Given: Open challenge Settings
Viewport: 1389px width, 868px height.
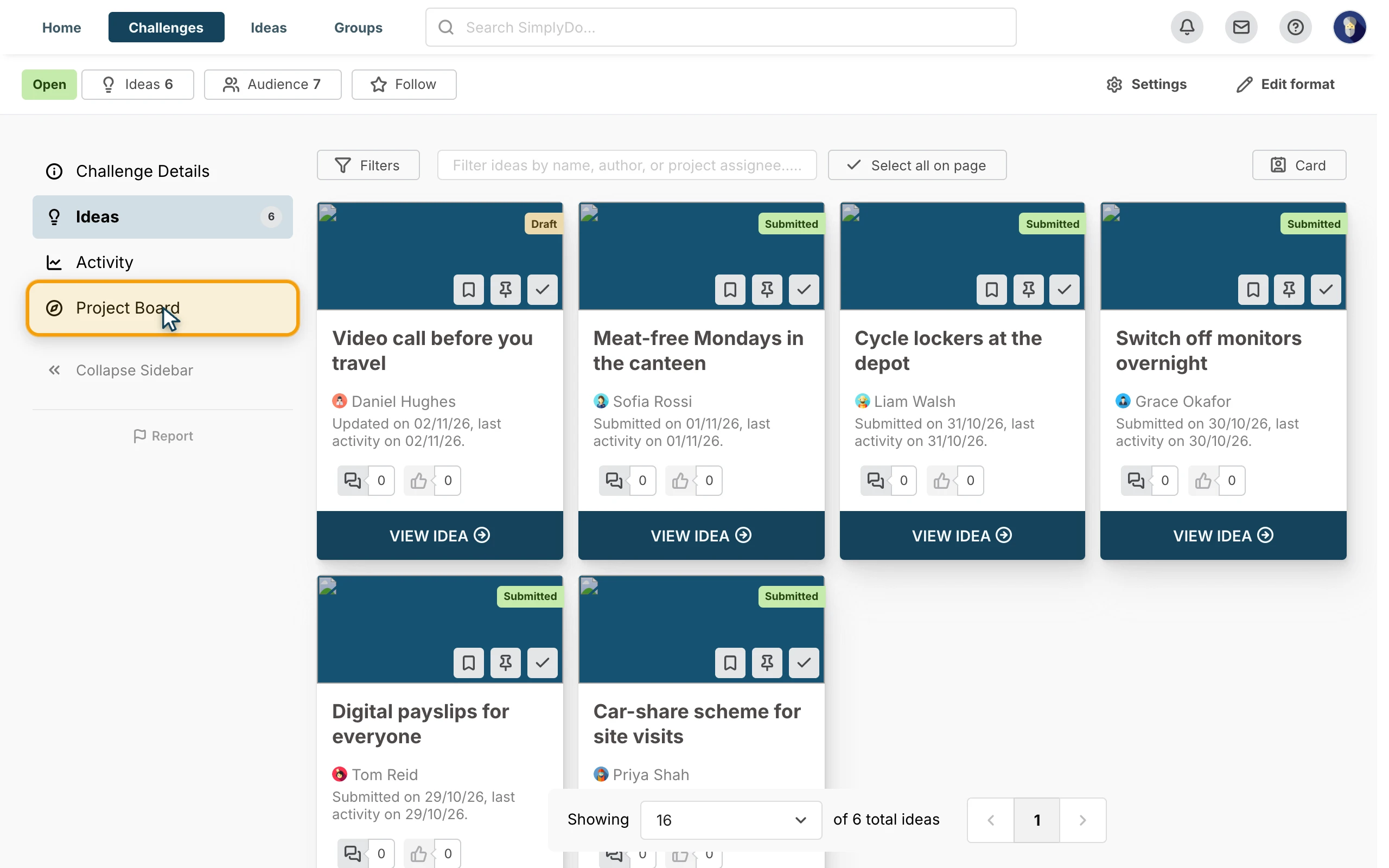Looking at the screenshot, I should [1146, 85].
